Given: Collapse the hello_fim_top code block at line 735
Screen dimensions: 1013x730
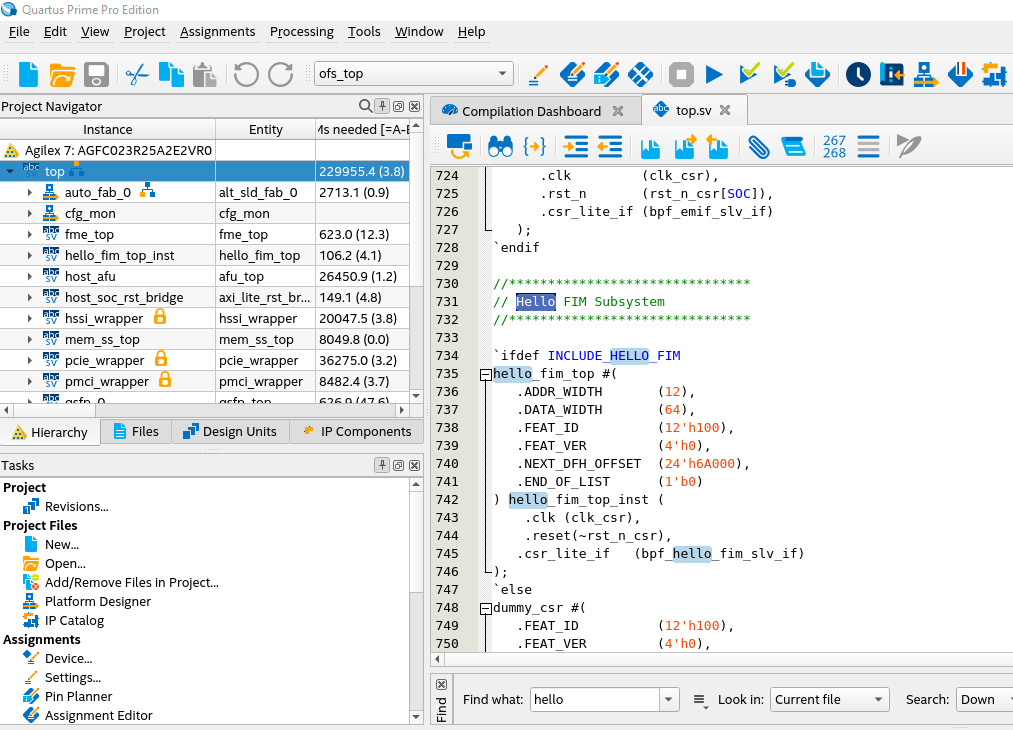Looking at the screenshot, I should (x=486, y=374).
